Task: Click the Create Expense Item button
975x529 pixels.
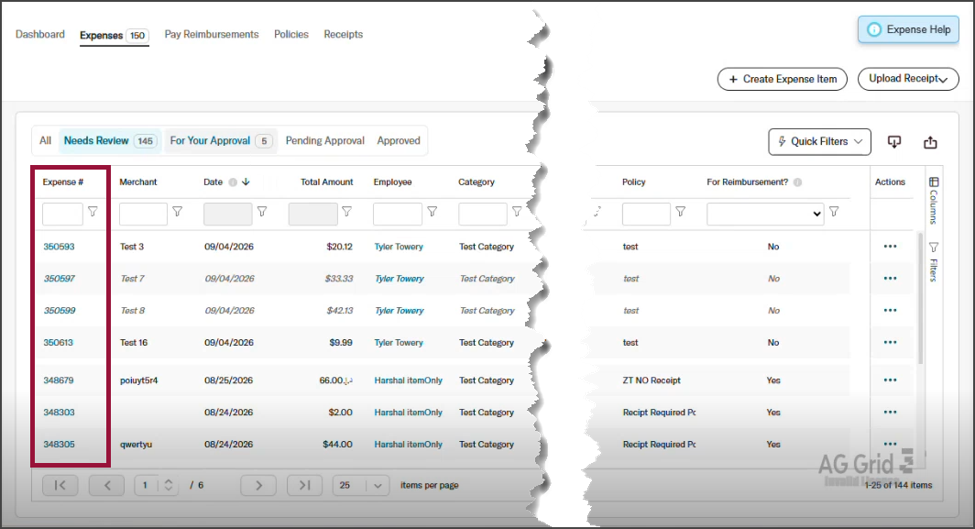Action: (x=782, y=79)
